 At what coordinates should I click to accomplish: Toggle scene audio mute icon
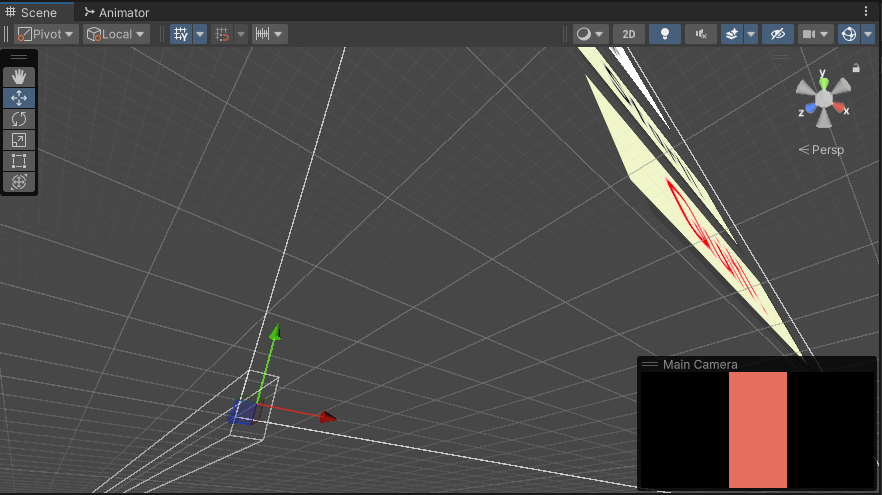(701, 34)
